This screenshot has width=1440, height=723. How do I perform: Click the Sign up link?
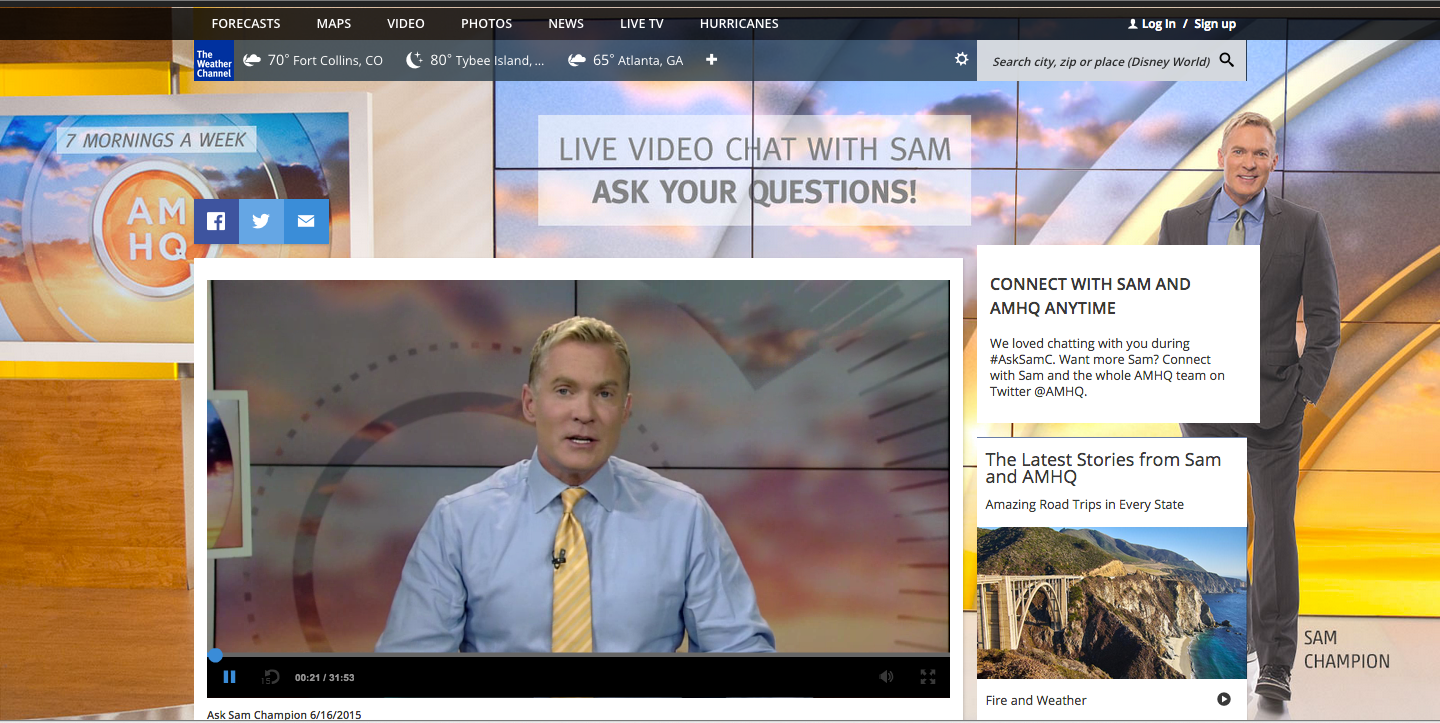[1215, 24]
